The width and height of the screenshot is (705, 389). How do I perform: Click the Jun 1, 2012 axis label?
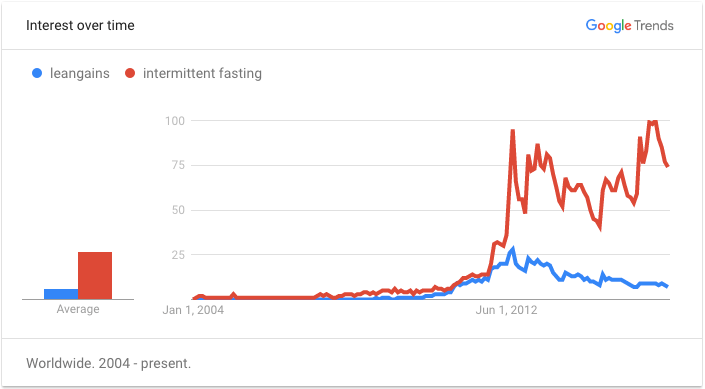click(x=506, y=310)
